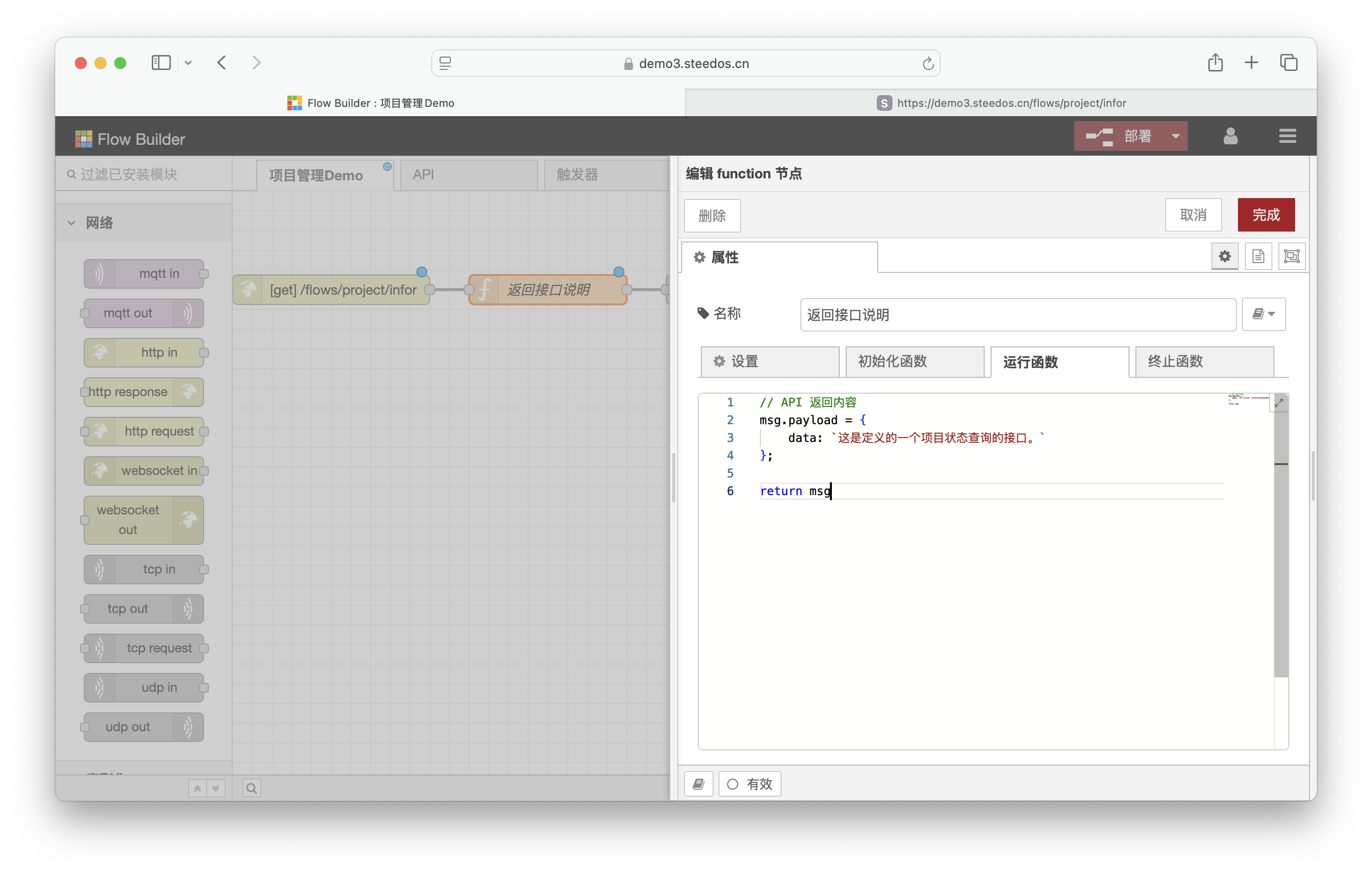Select the mqtt out palette node
Screen dimensions: 1372x874
[143, 313]
